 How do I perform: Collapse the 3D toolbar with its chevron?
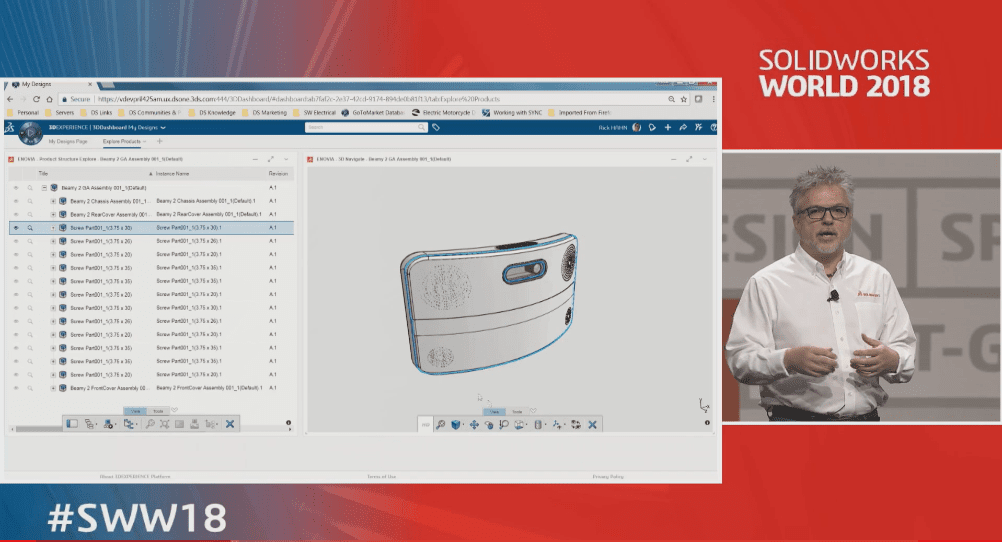(x=533, y=411)
